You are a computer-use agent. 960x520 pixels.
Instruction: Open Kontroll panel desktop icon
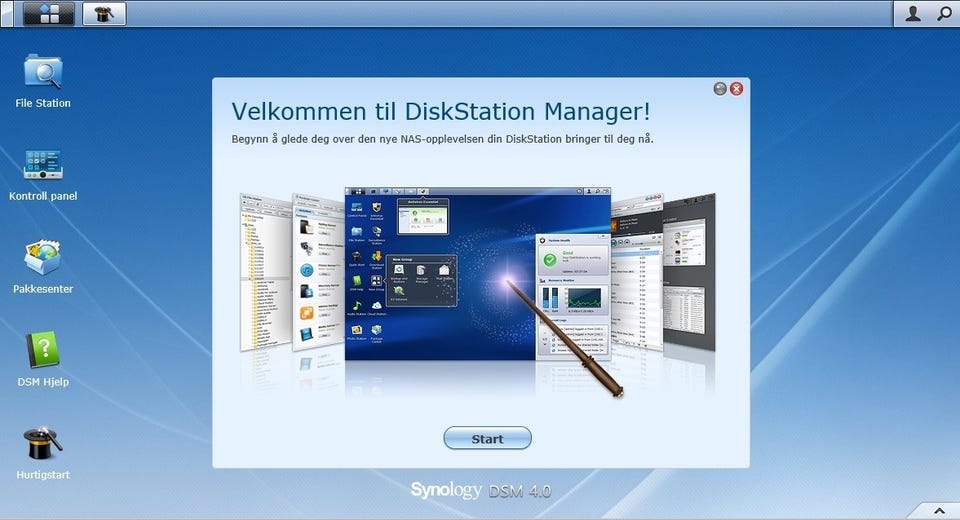pyautogui.click(x=43, y=175)
